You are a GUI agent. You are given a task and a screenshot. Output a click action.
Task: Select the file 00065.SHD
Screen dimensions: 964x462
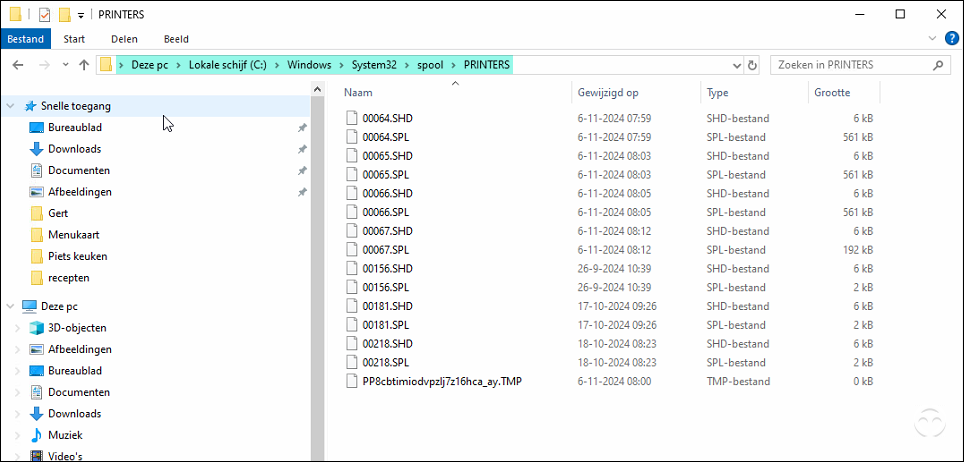(x=387, y=156)
